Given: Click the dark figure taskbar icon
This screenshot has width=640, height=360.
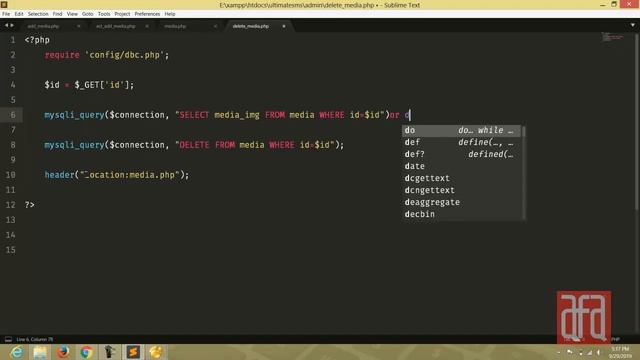Looking at the screenshot, I should pos(109,352).
